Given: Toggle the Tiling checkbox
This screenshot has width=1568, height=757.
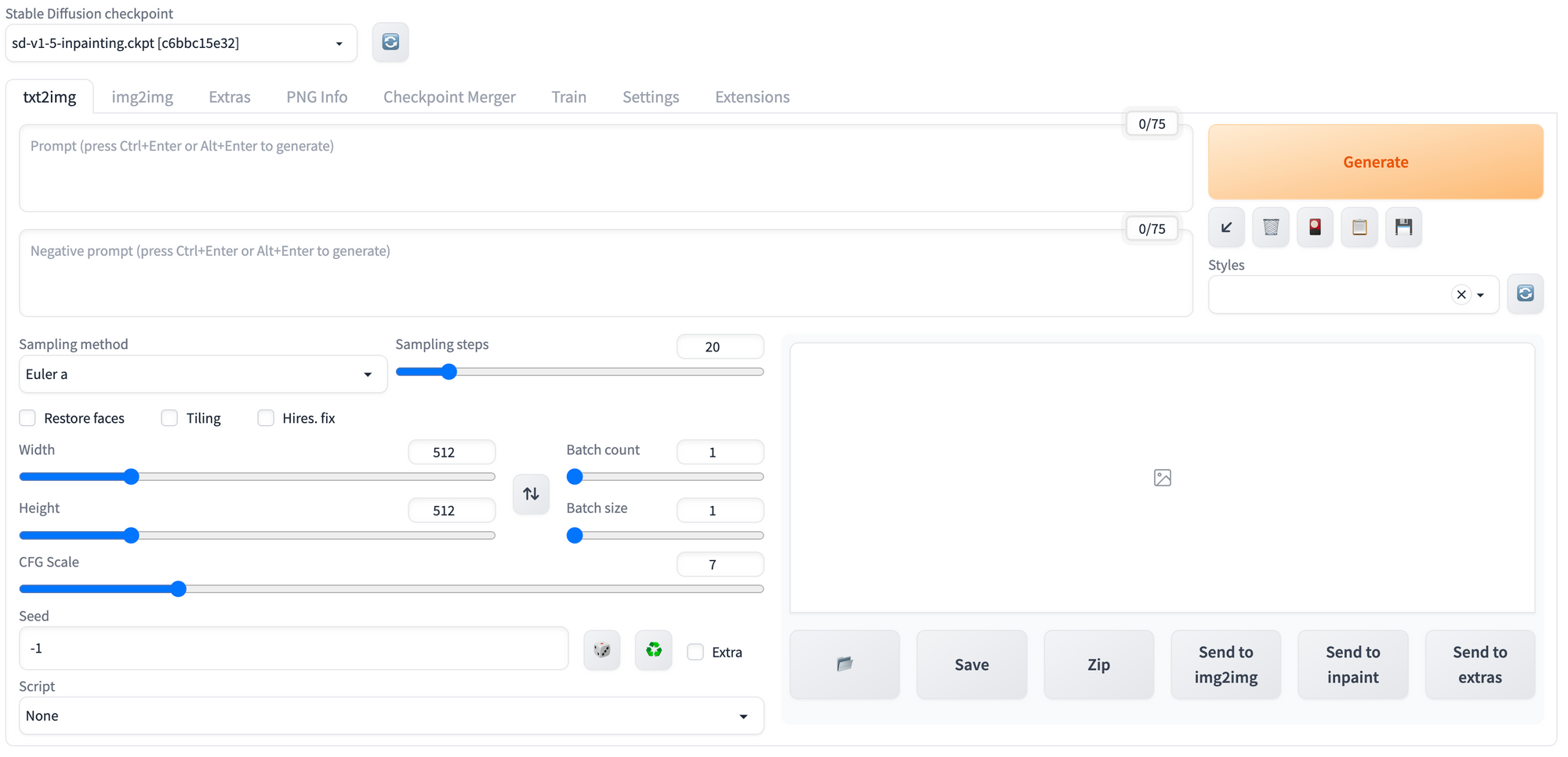Looking at the screenshot, I should tap(169, 418).
